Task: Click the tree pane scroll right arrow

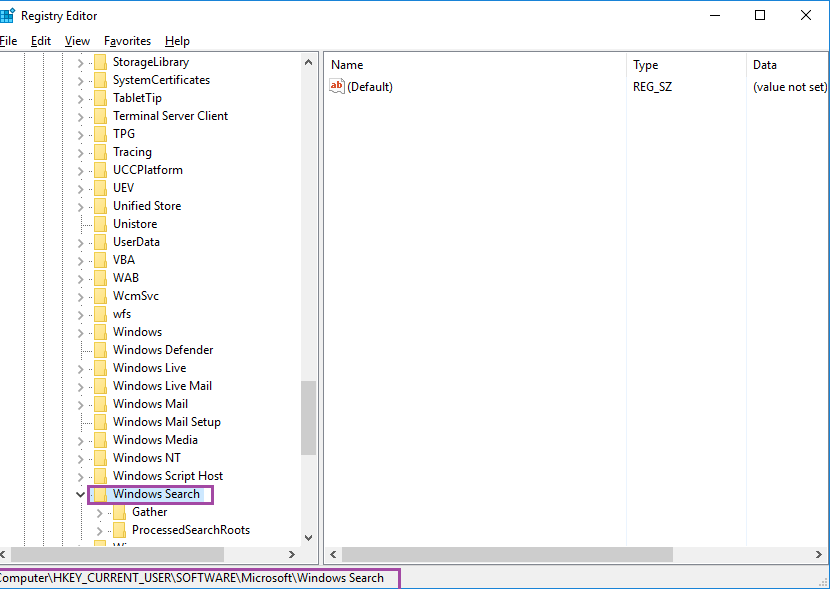Action: 292,555
